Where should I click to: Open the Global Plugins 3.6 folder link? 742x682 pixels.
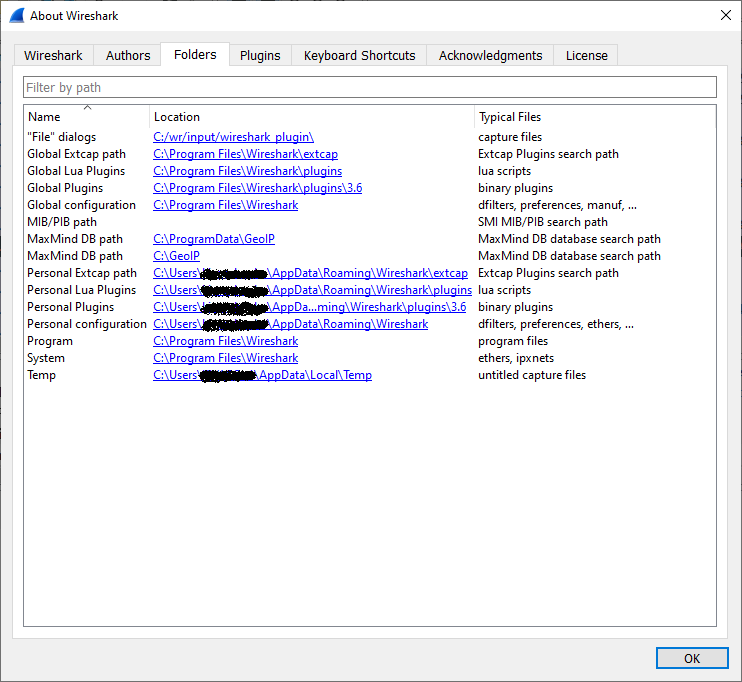(257, 188)
